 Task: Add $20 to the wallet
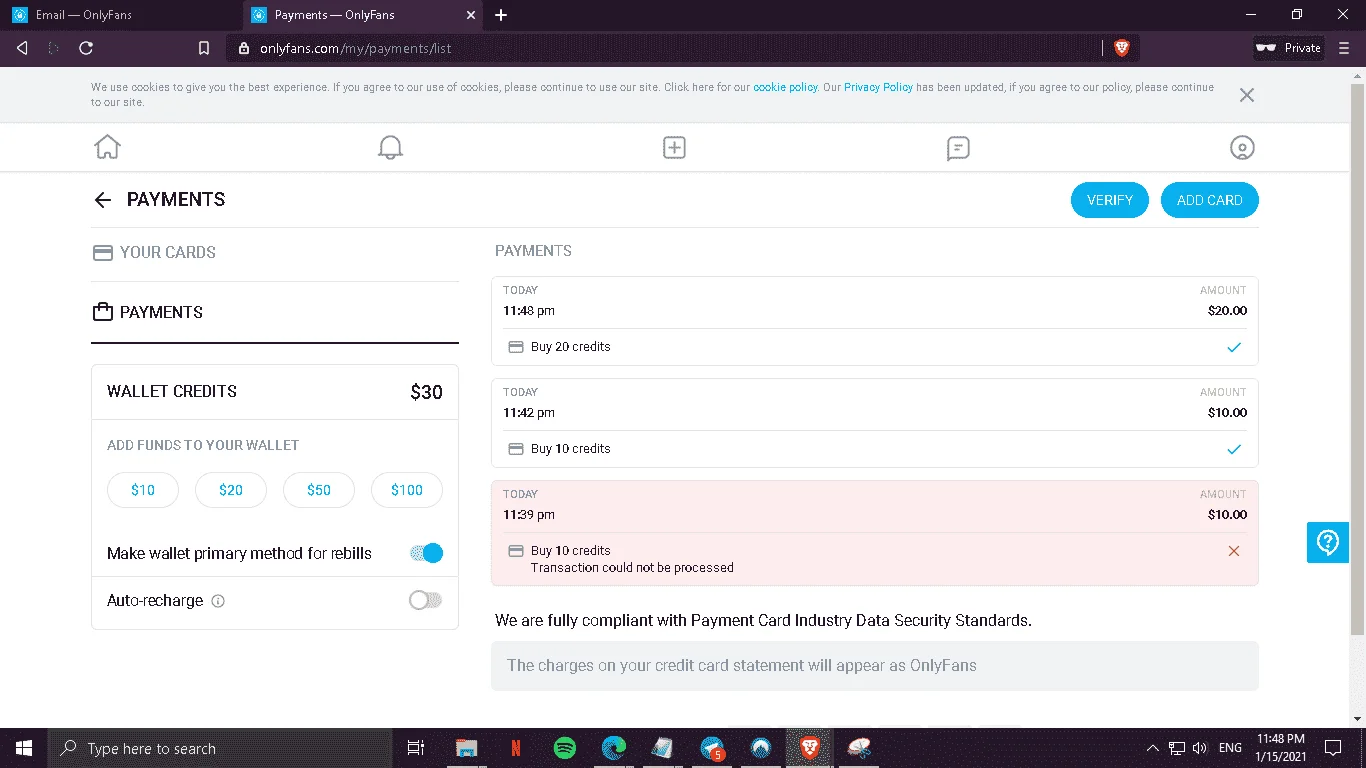[x=231, y=490]
